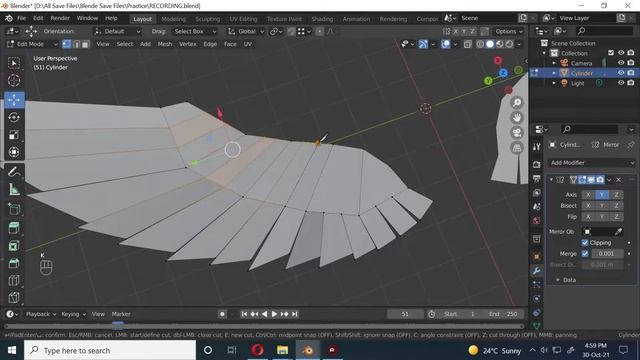640x360 pixels.
Task: Open the Options dropdown
Action: tap(509, 31)
